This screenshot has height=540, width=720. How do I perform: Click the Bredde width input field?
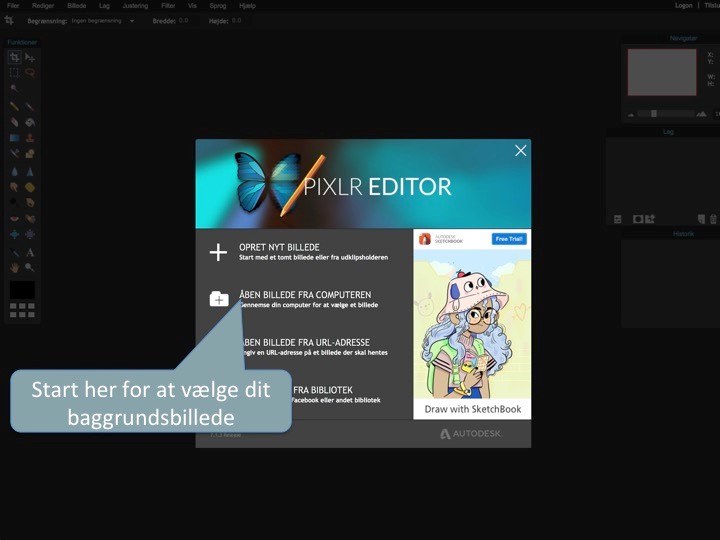[189, 21]
